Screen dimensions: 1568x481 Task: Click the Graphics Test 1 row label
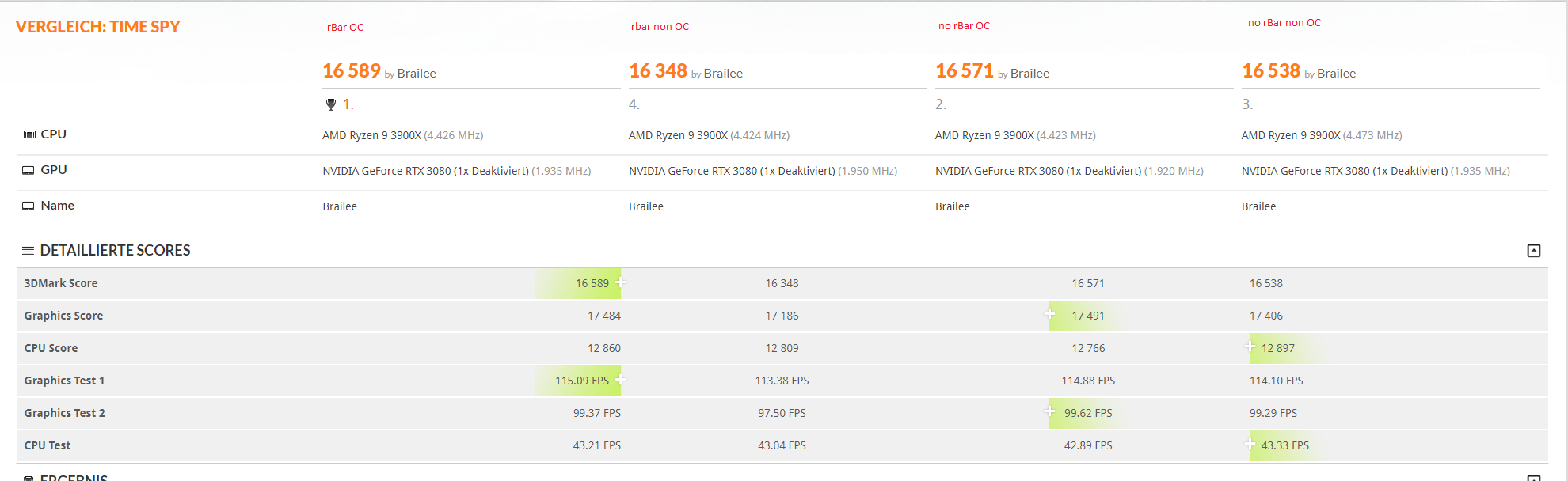(x=64, y=381)
